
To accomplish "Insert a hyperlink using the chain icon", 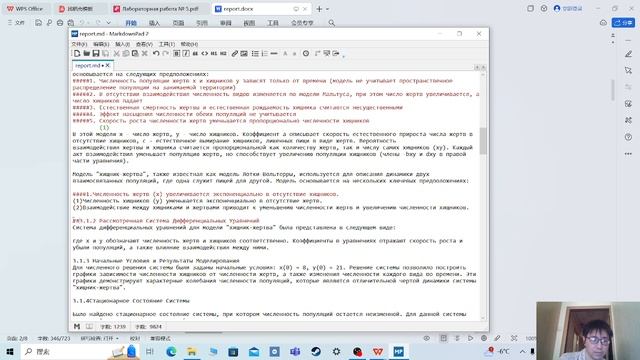I will click(x=235, y=53).
